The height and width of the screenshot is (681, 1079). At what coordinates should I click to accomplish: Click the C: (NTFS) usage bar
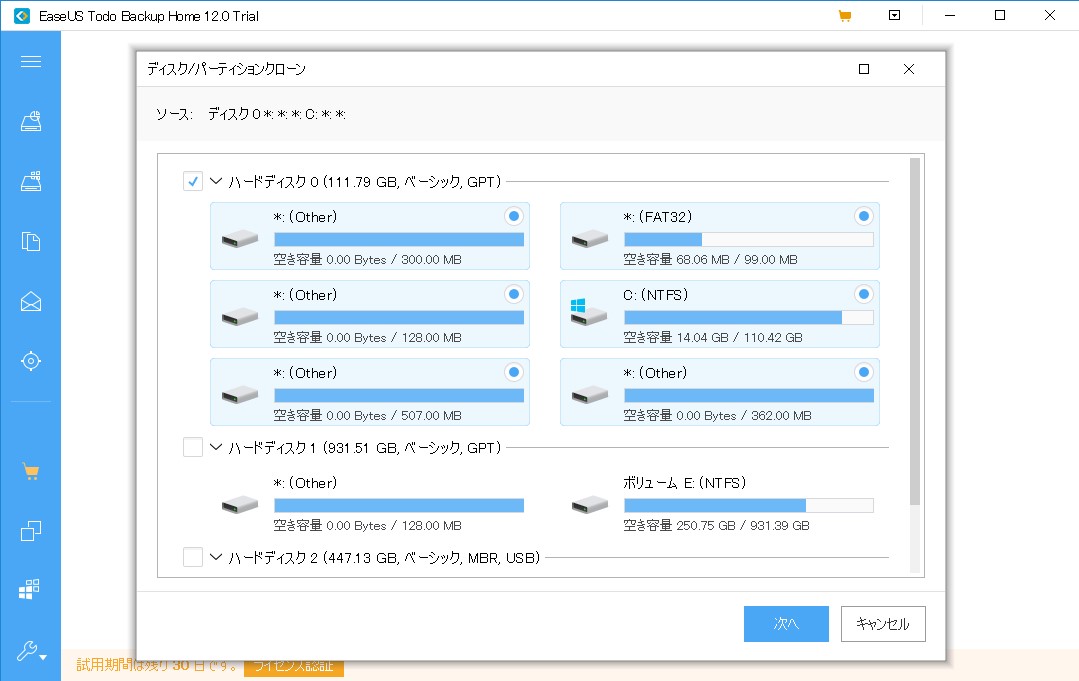(749, 317)
